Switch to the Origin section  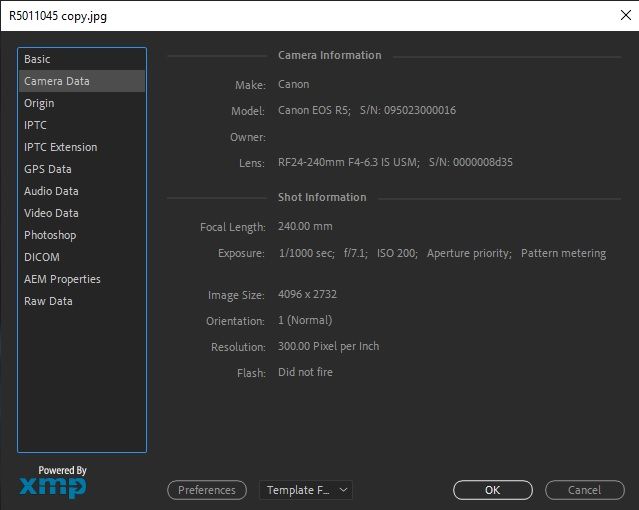[x=40, y=103]
